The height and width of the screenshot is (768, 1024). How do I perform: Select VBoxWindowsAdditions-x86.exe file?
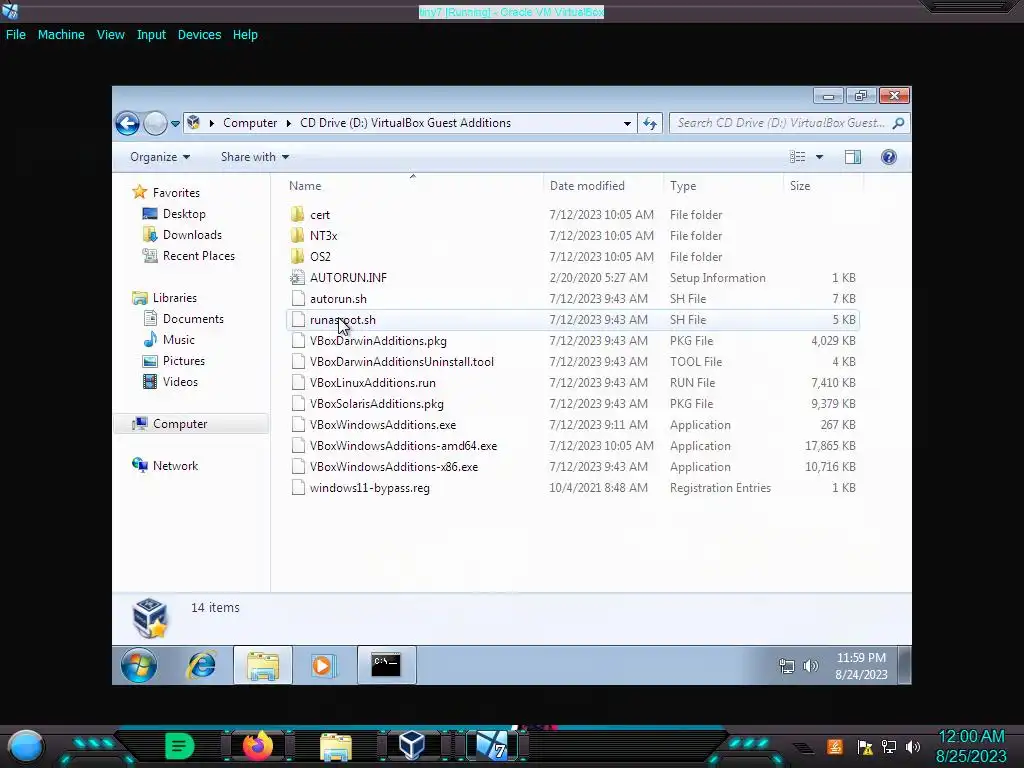click(572, 466)
